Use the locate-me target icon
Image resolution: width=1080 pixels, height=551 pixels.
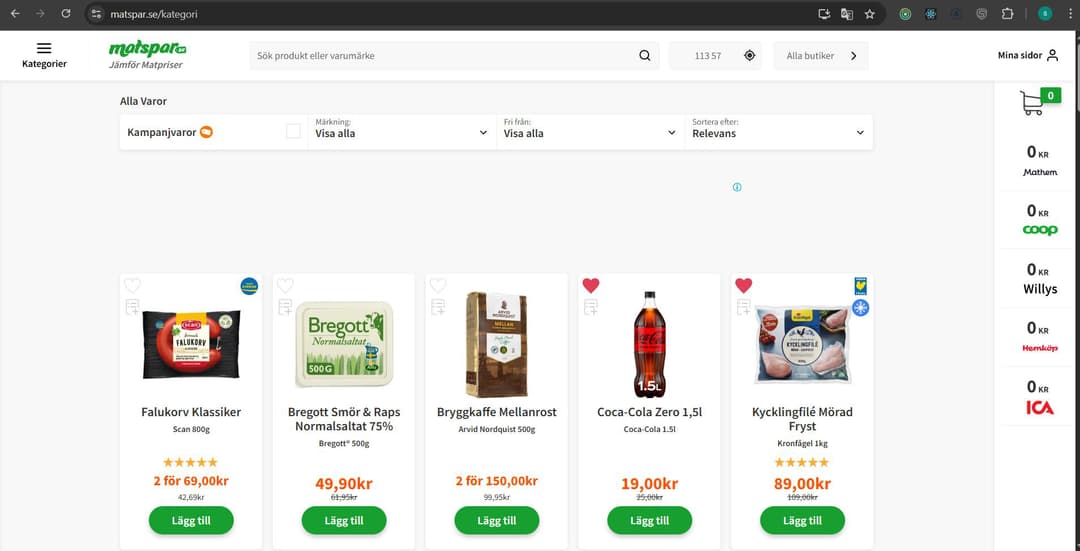750,56
